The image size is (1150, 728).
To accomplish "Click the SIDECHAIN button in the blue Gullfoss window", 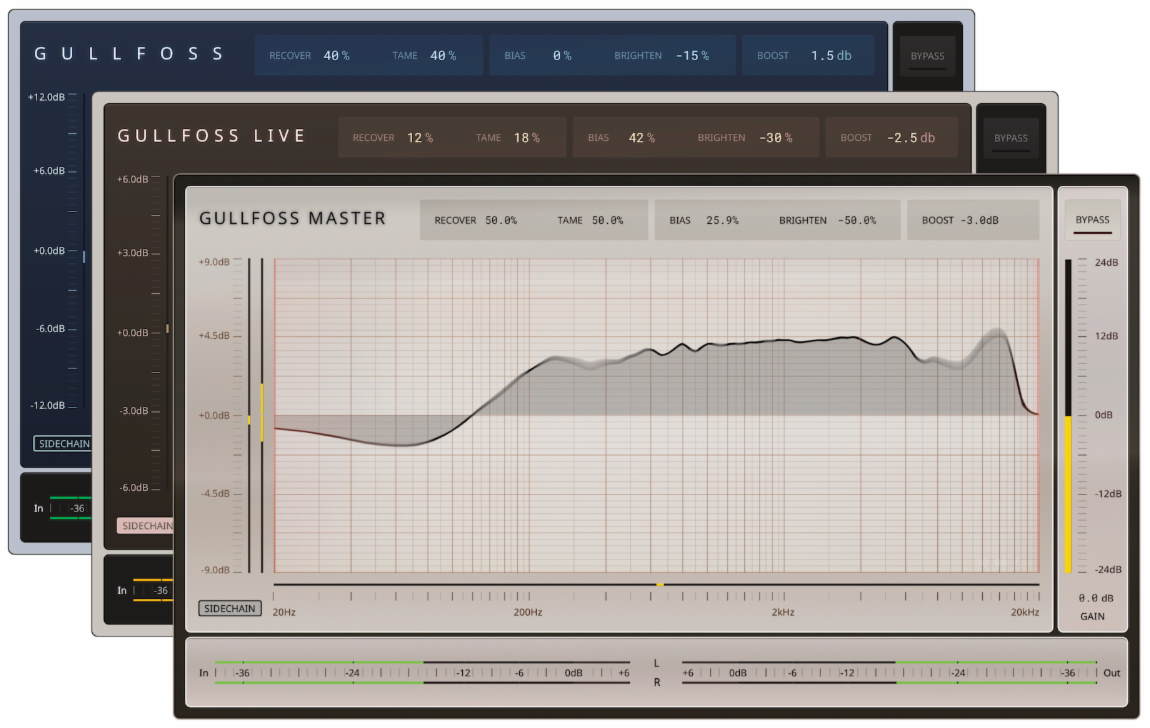I will tap(62, 443).
